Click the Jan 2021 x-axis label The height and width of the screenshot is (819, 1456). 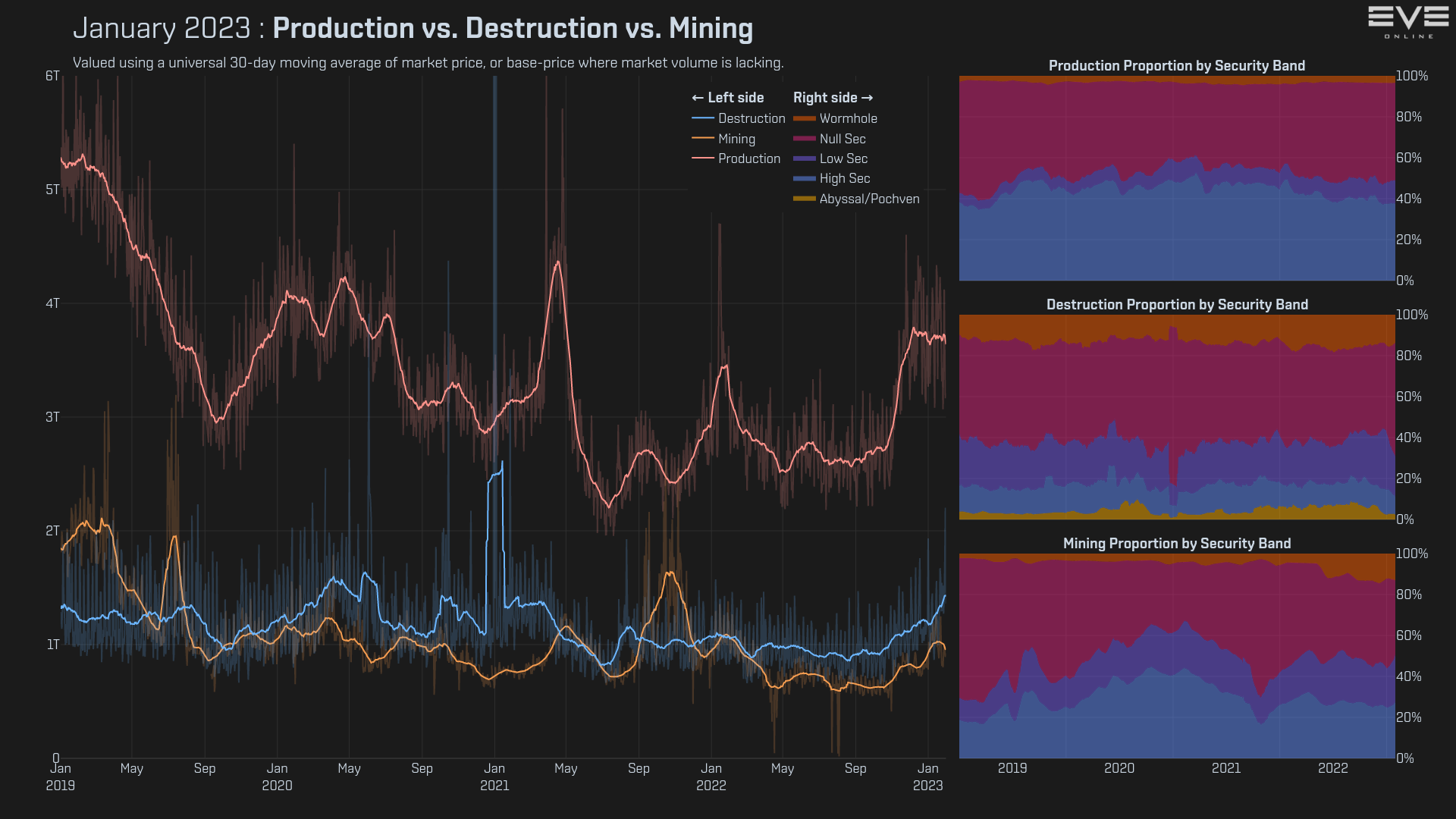click(494, 777)
